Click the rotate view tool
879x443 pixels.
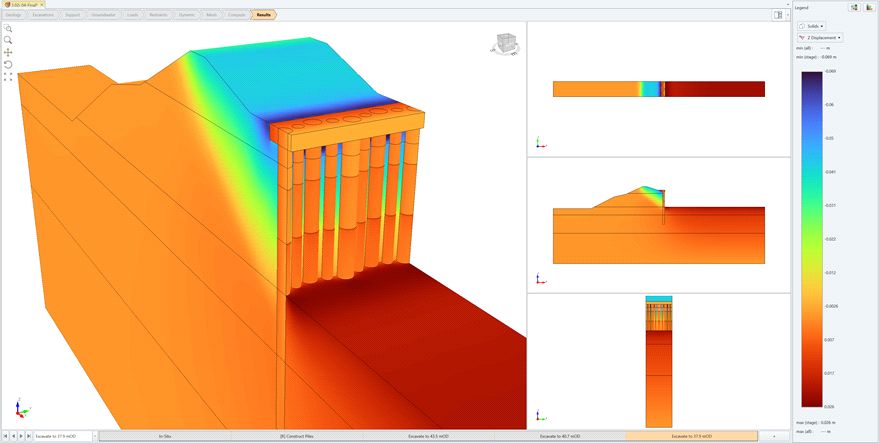click(x=8, y=64)
